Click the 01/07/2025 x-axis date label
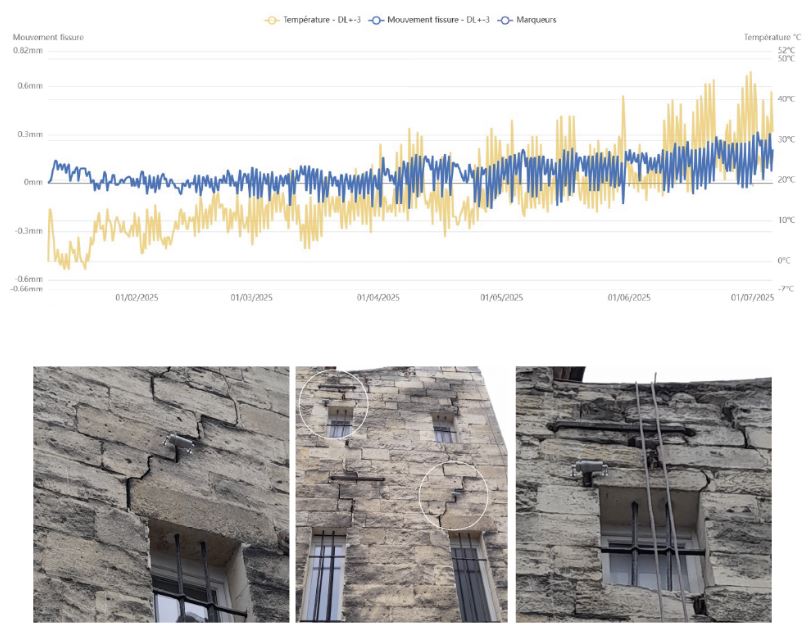810x641 pixels. point(752,298)
